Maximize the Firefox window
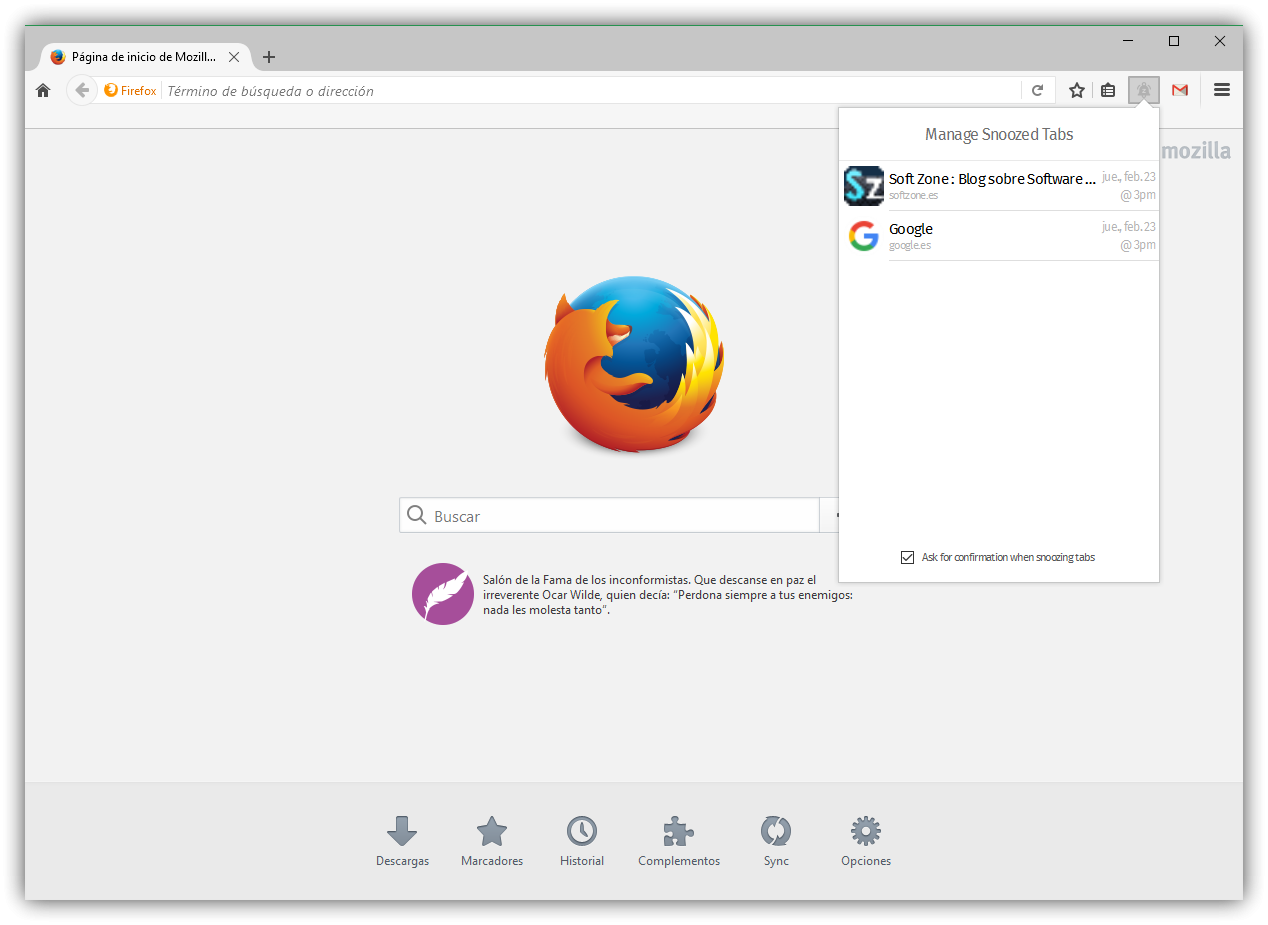The image size is (1268, 925). point(1174,41)
